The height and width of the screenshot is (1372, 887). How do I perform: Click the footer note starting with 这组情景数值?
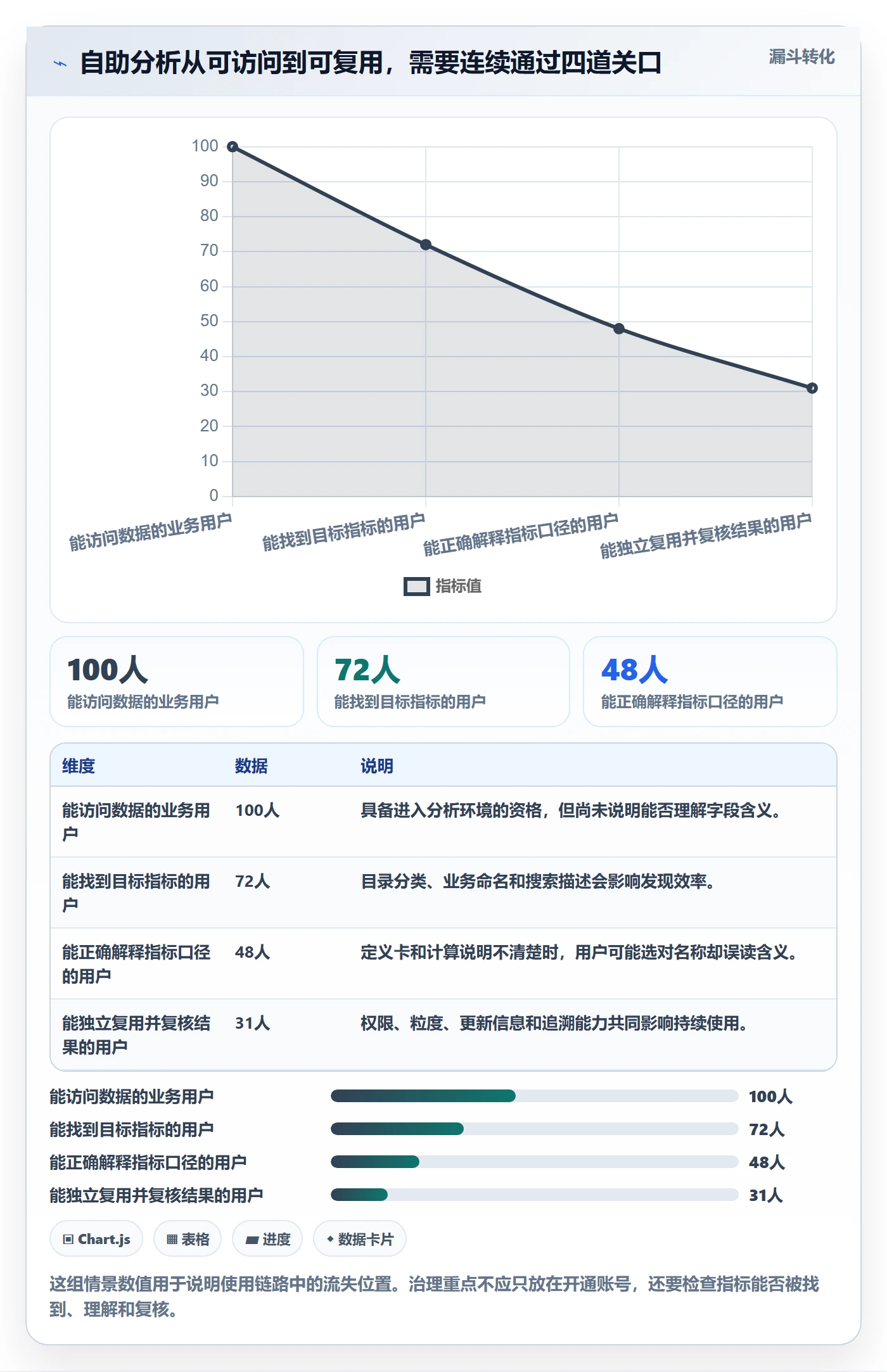pyautogui.click(x=435, y=1296)
